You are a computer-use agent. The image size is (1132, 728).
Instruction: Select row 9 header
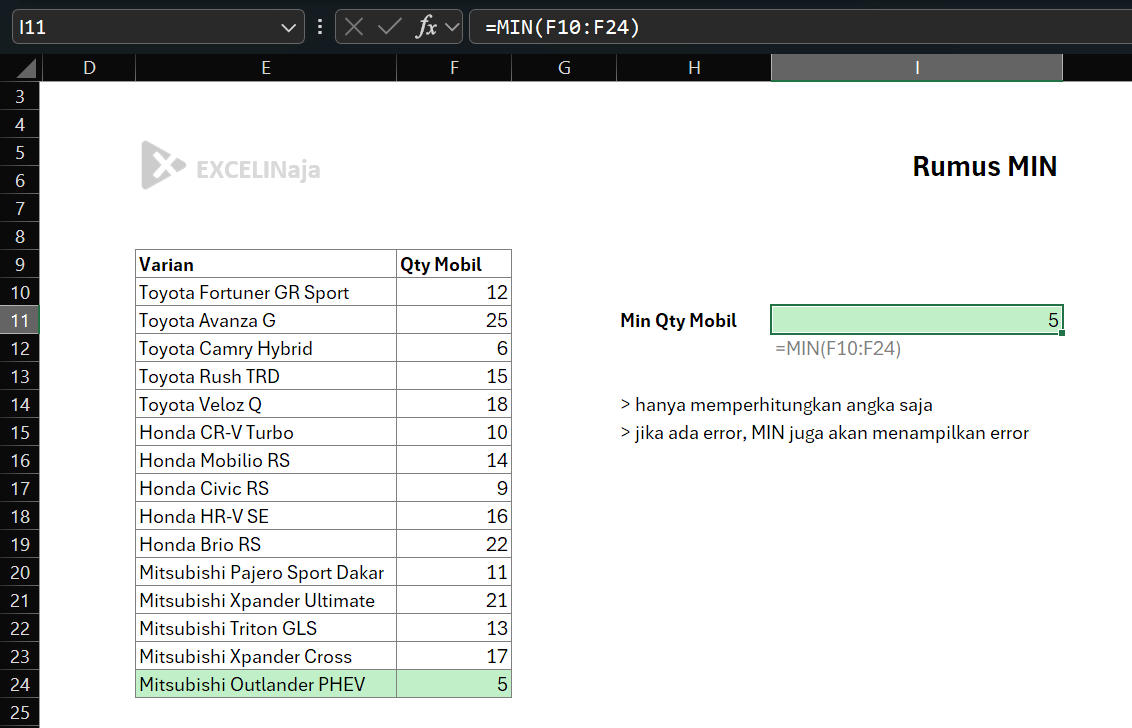[19, 264]
